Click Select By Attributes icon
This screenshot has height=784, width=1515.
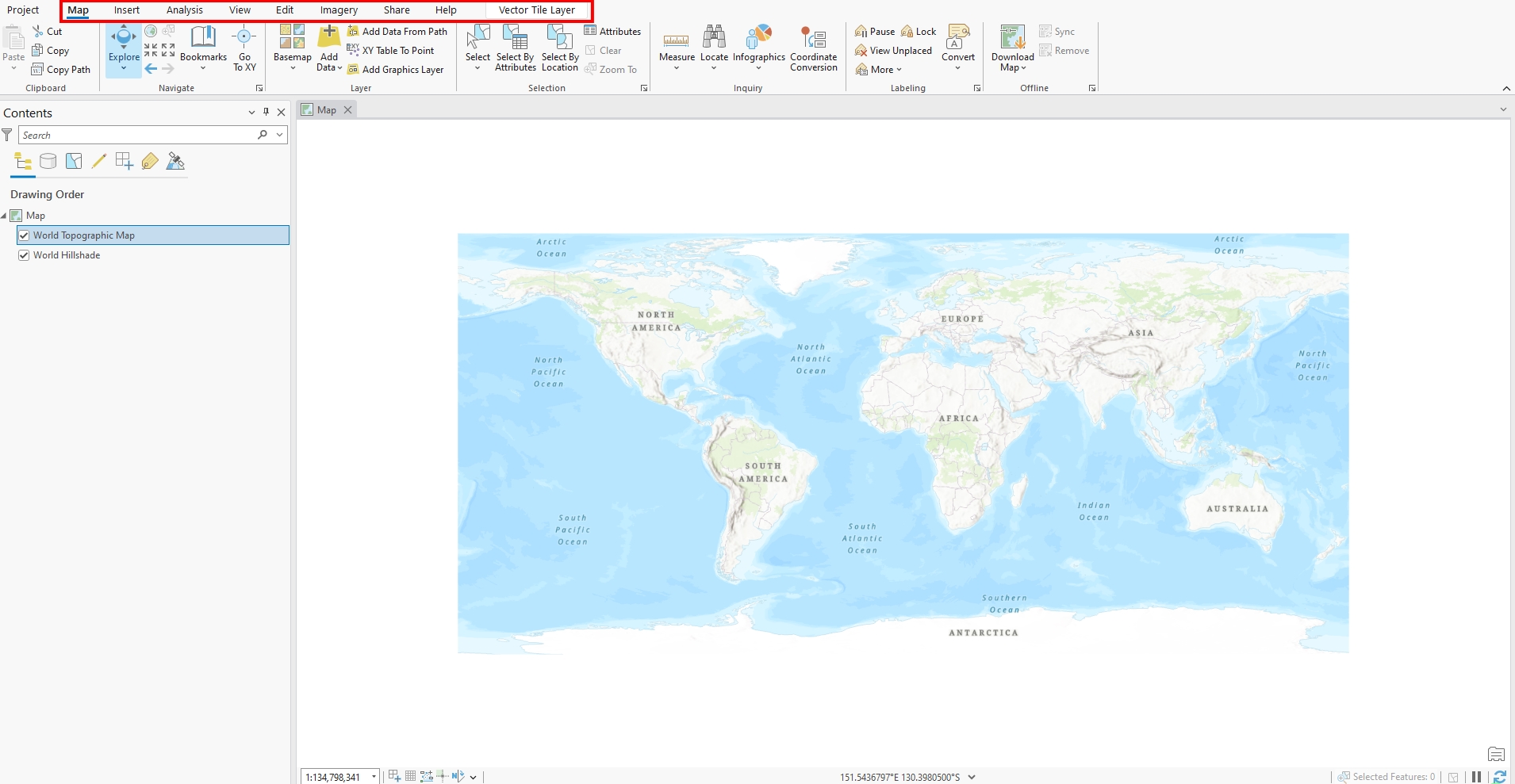515,38
